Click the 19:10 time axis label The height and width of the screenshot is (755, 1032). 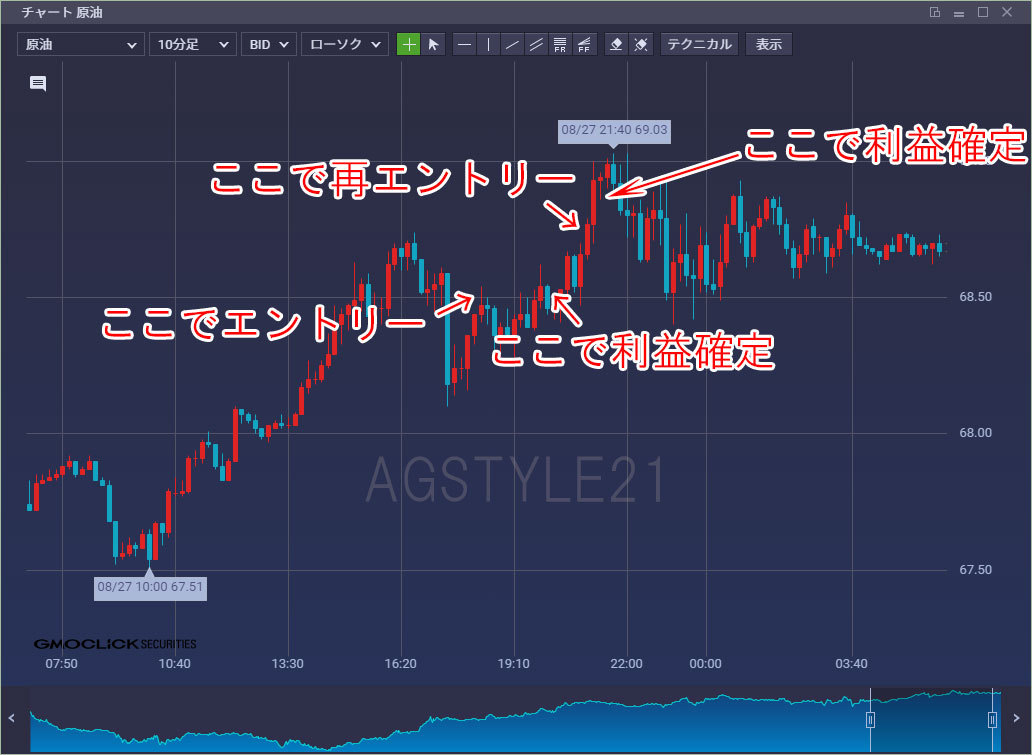pyautogui.click(x=513, y=664)
